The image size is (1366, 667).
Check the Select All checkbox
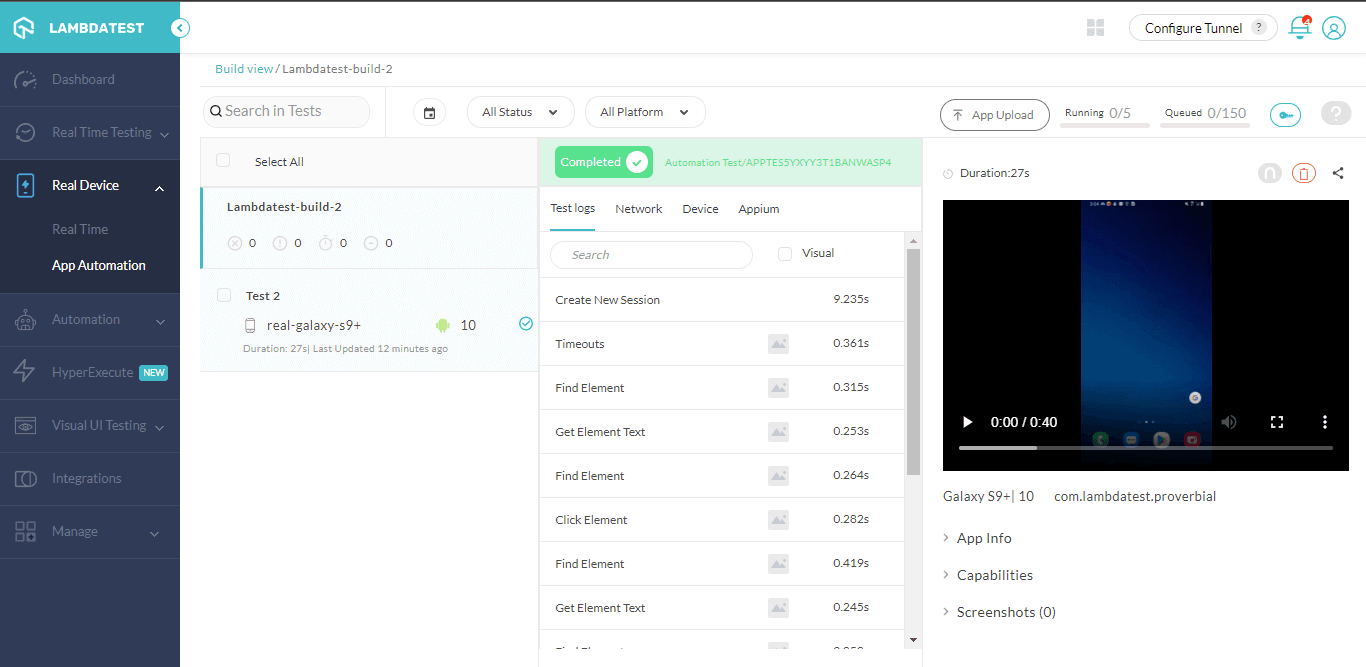pyautogui.click(x=225, y=161)
